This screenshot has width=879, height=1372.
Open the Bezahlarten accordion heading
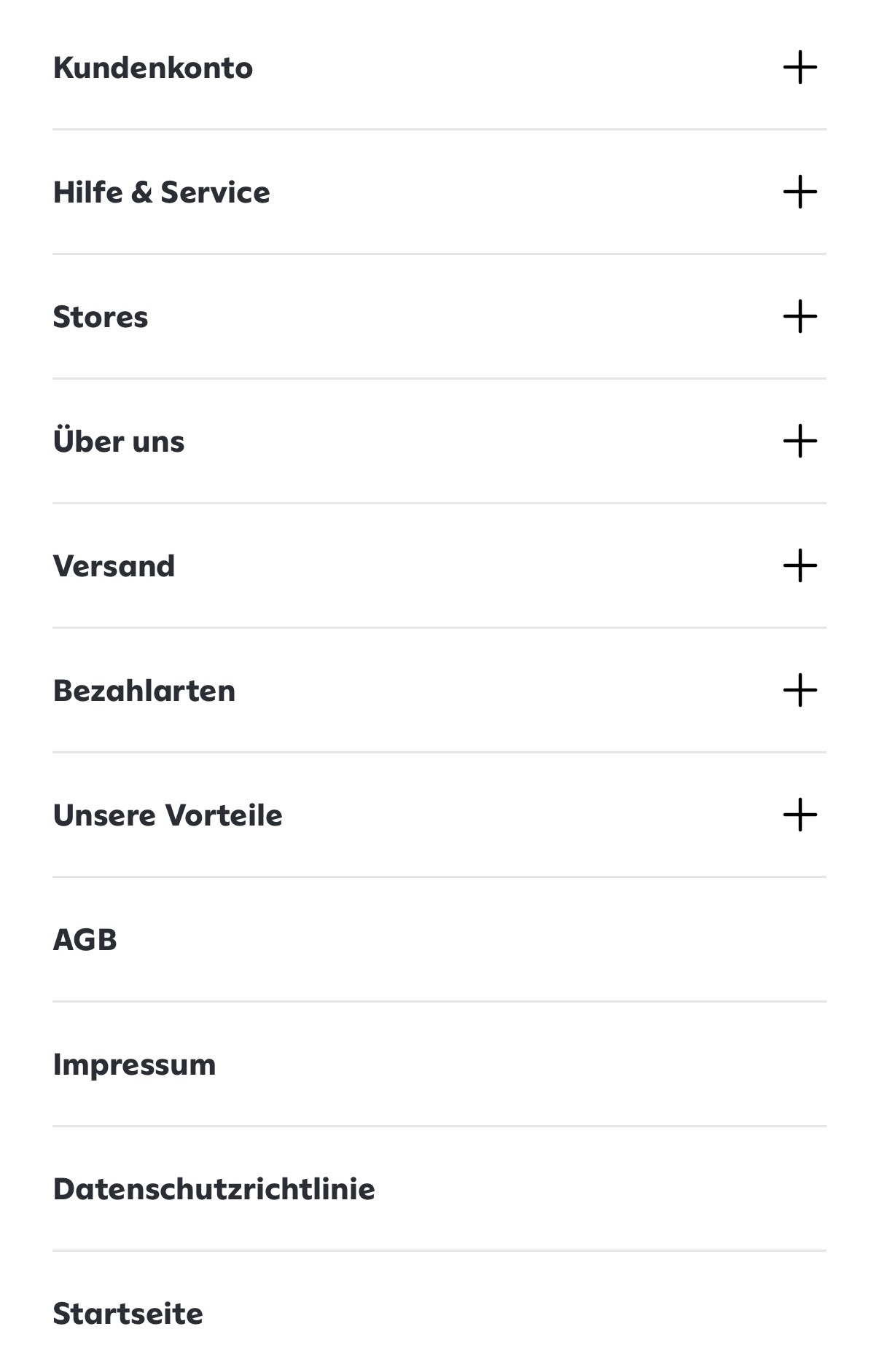pyautogui.click(x=144, y=691)
